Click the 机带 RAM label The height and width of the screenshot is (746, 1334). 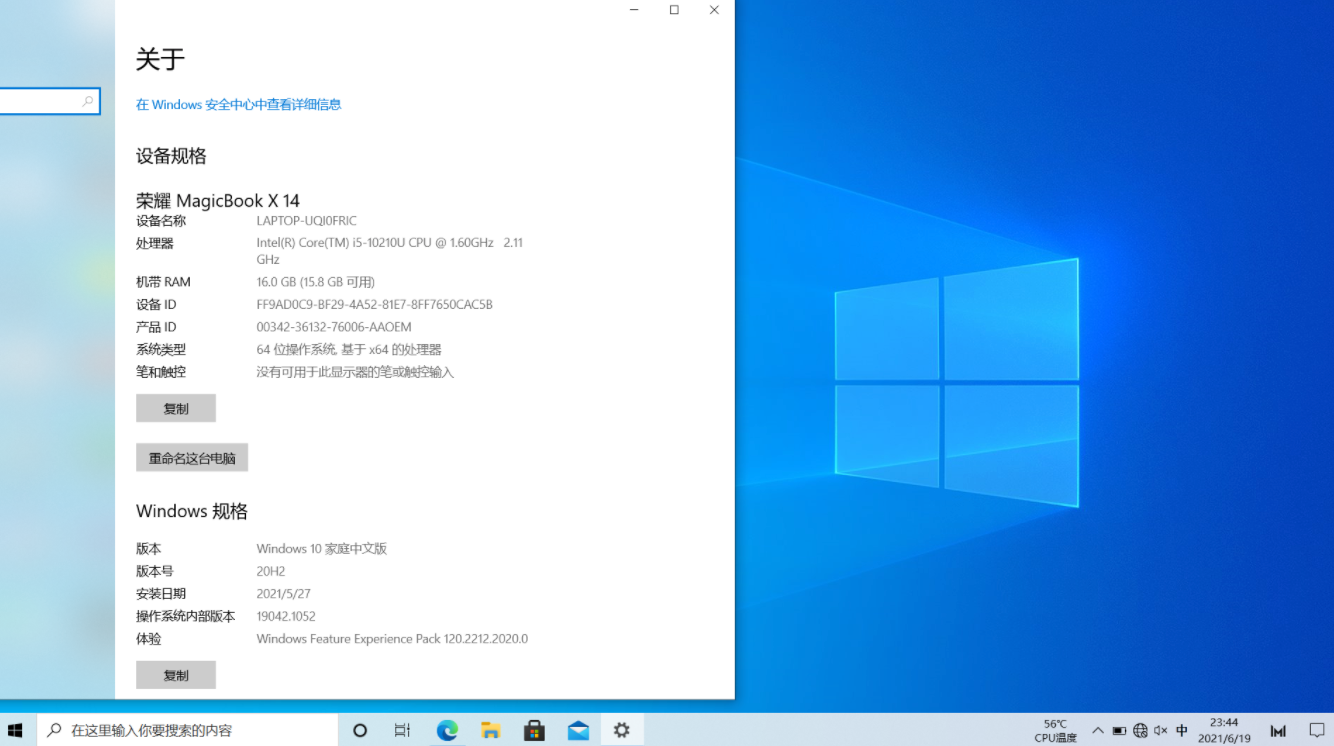click(163, 282)
